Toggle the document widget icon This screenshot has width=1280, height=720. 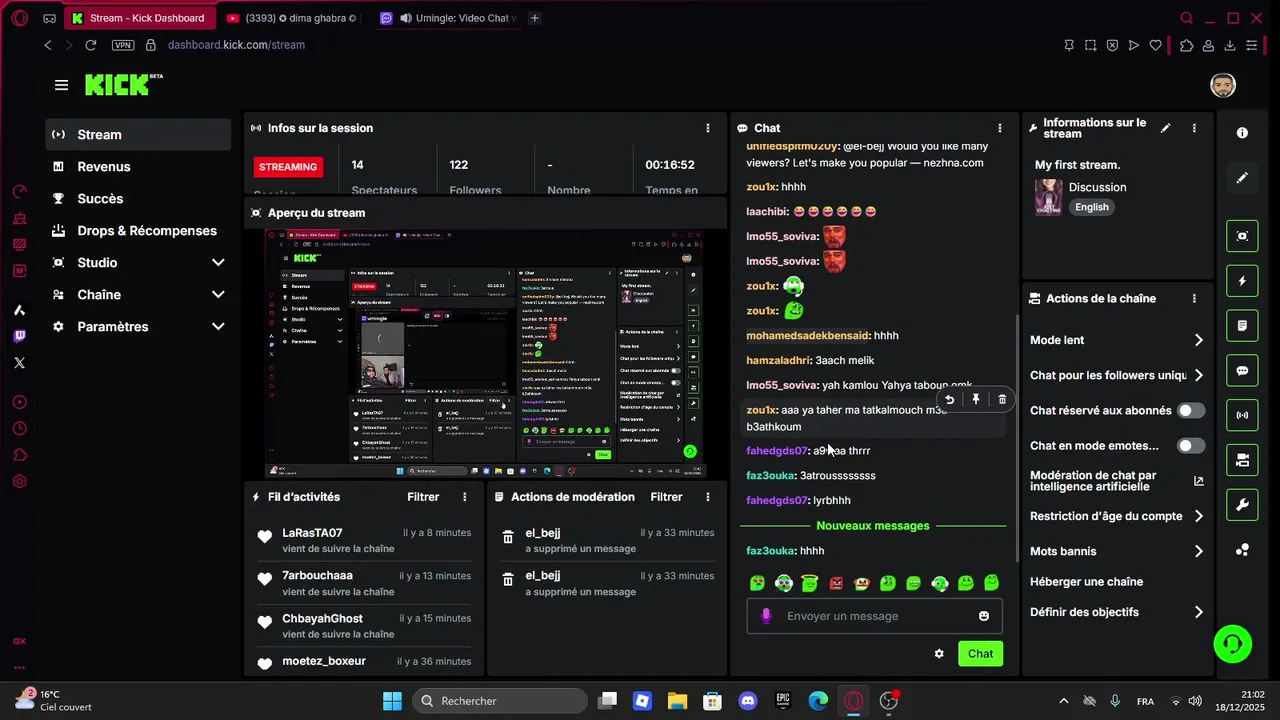1242,325
